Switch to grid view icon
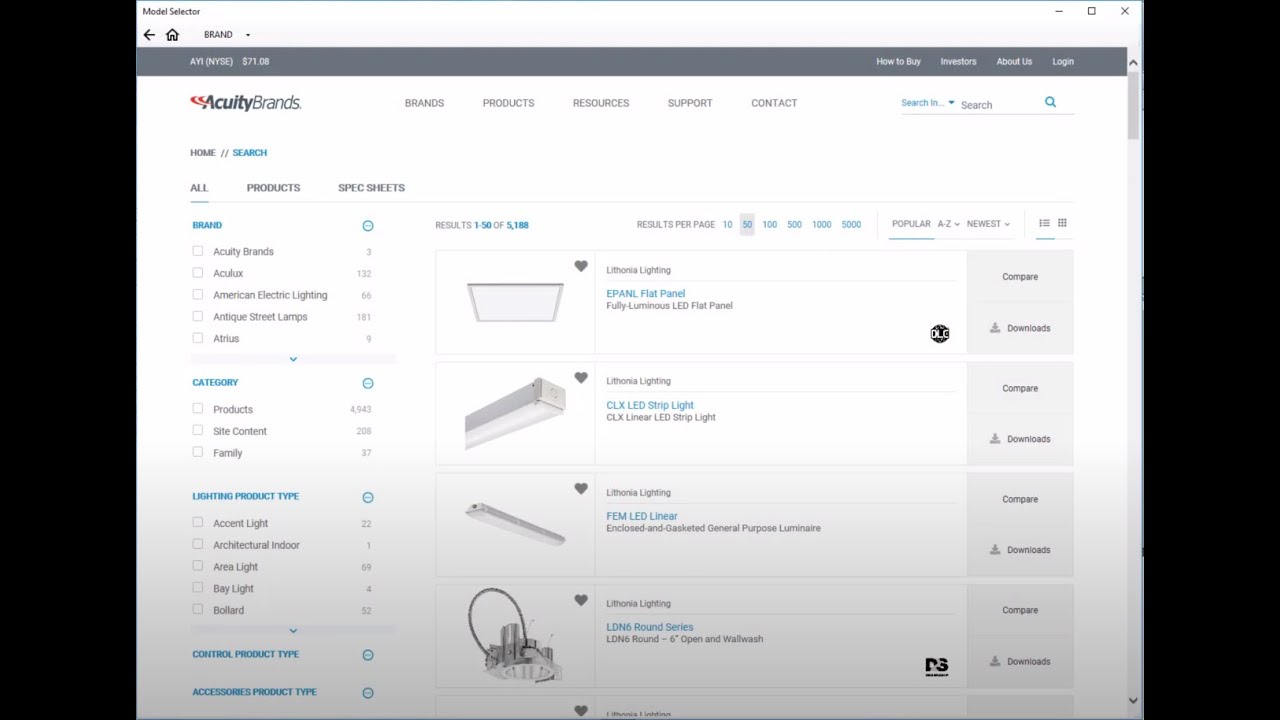1280x720 pixels. click(1062, 223)
